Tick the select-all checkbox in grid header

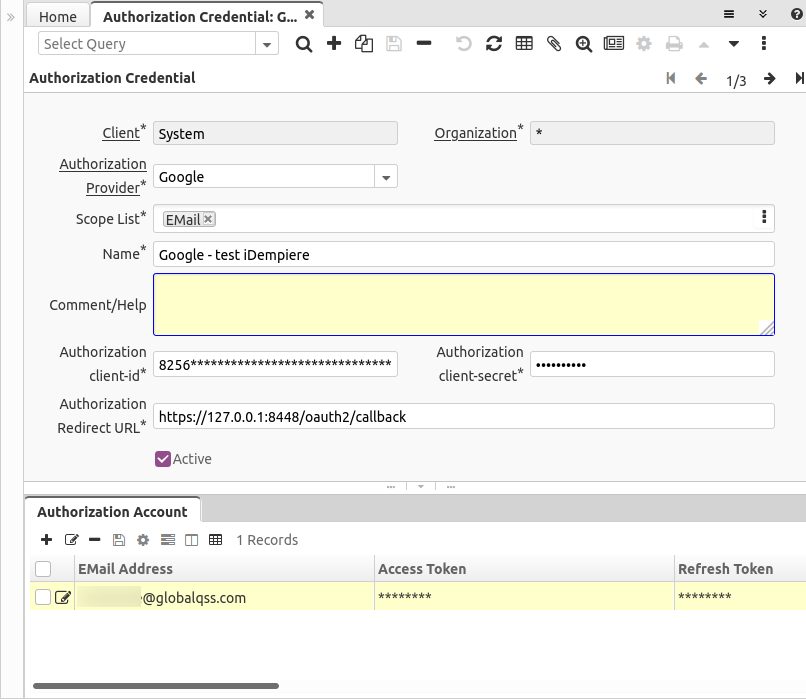click(43, 569)
